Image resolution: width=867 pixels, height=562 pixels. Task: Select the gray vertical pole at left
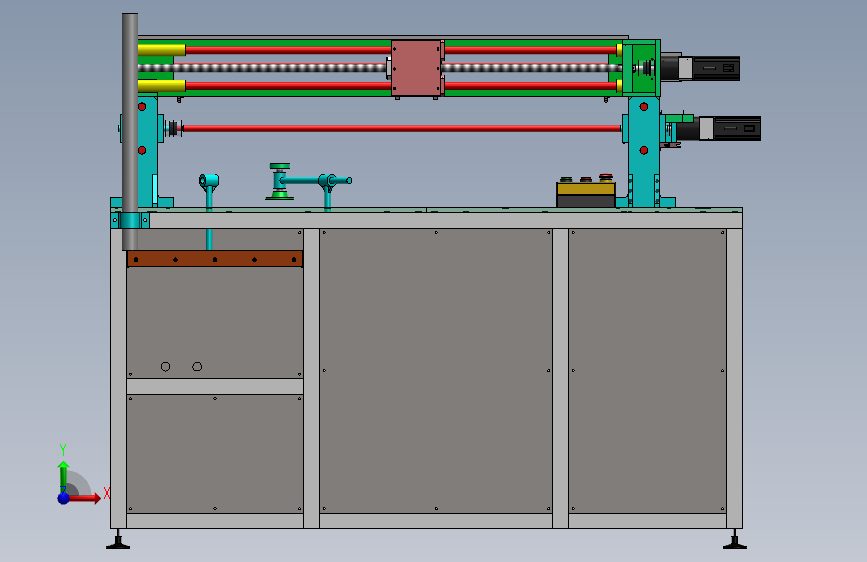(130, 132)
